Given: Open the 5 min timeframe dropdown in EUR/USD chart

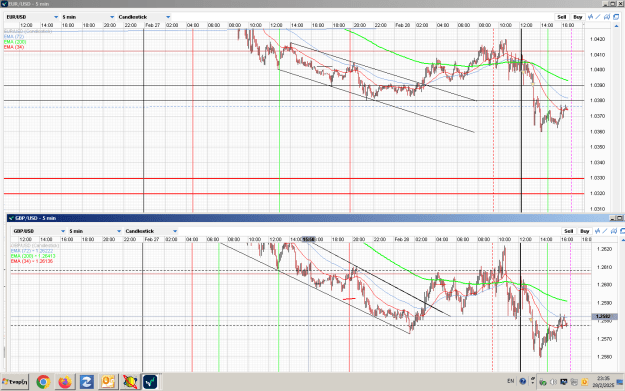Looking at the screenshot, I should 88,17.
